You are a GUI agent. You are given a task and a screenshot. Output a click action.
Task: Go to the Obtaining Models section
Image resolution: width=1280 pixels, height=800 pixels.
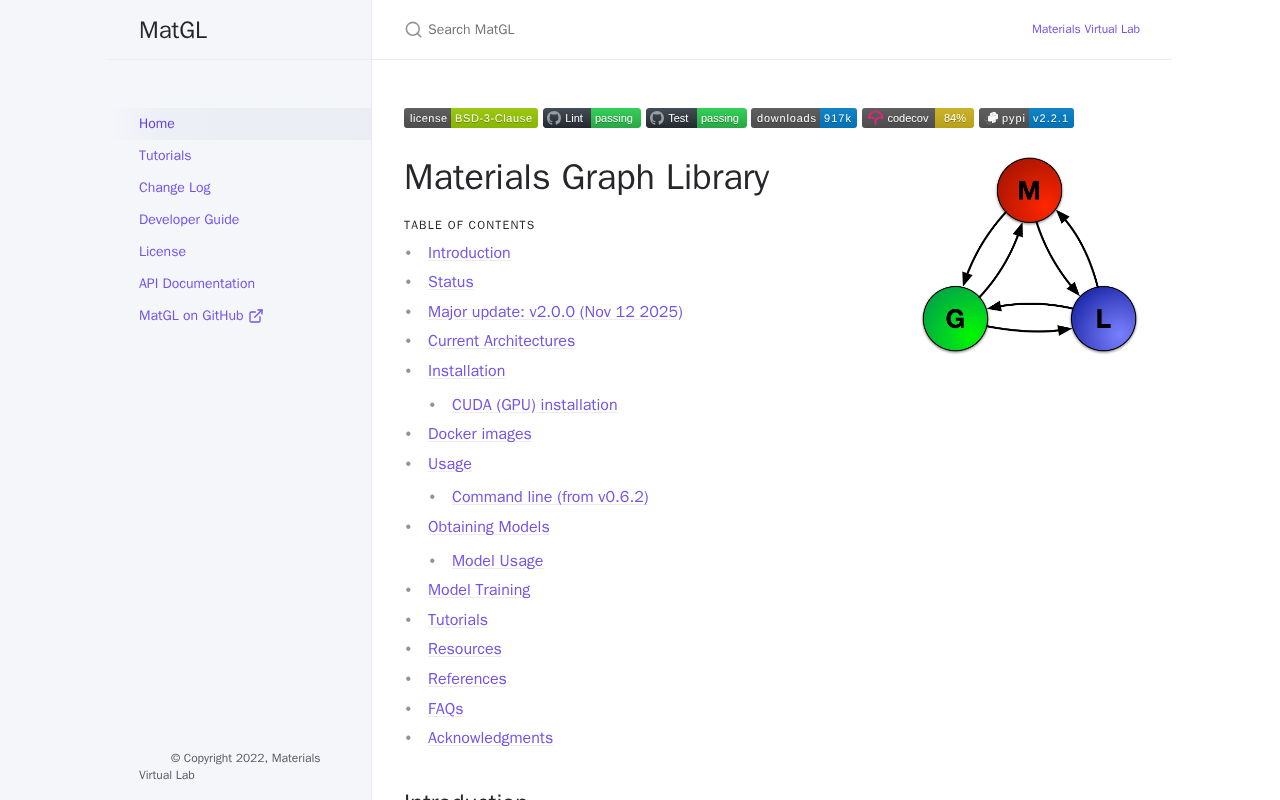(489, 527)
